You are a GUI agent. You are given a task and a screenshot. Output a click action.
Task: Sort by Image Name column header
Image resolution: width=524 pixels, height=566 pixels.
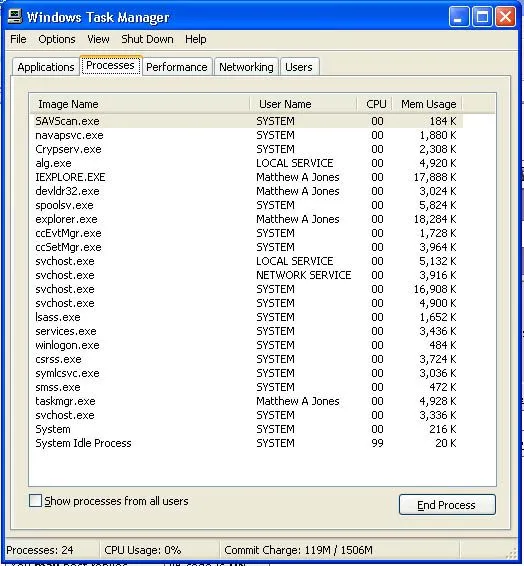click(x=139, y=104)
